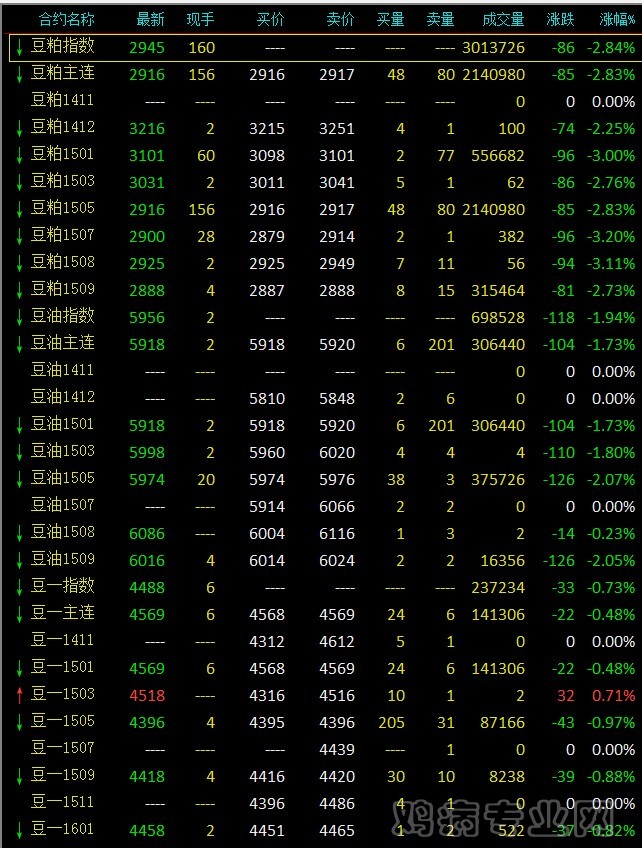Select the 豆油1507 contract
This screenshot has height=848, width=642.
[x=62, y=506]
